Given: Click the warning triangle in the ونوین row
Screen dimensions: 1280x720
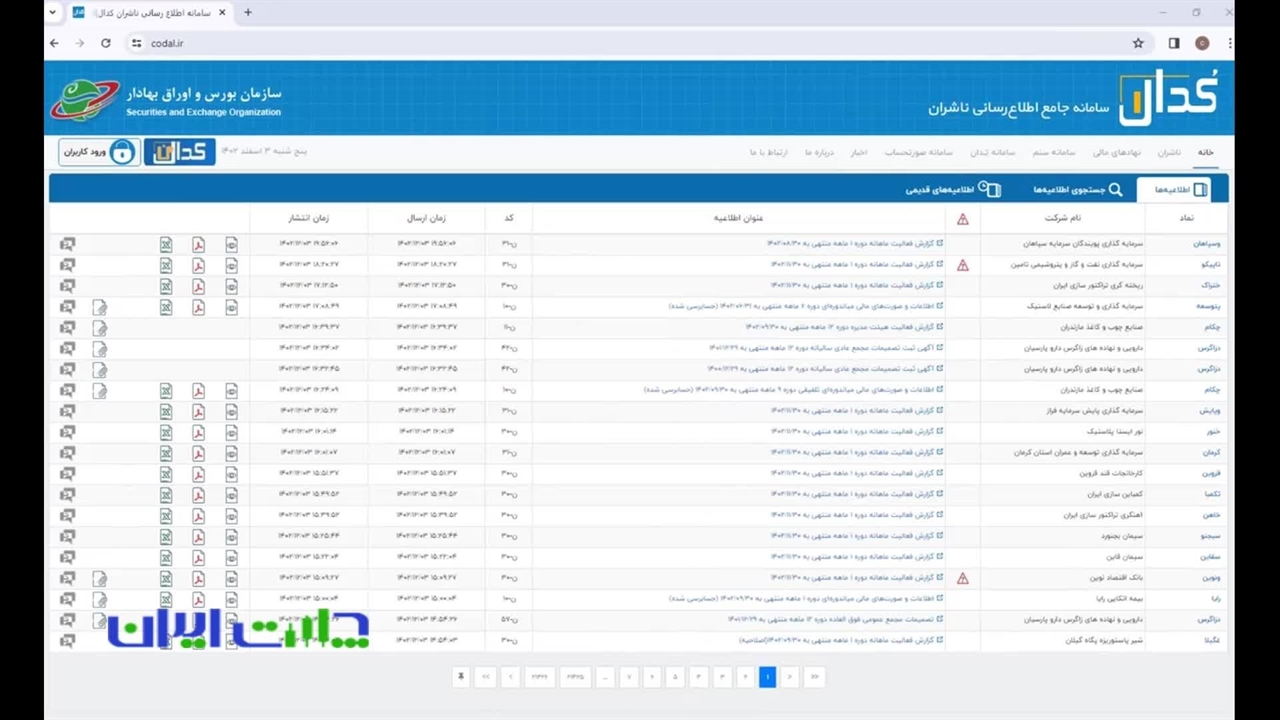Looking at the screenshot, I should coord(963,578).
